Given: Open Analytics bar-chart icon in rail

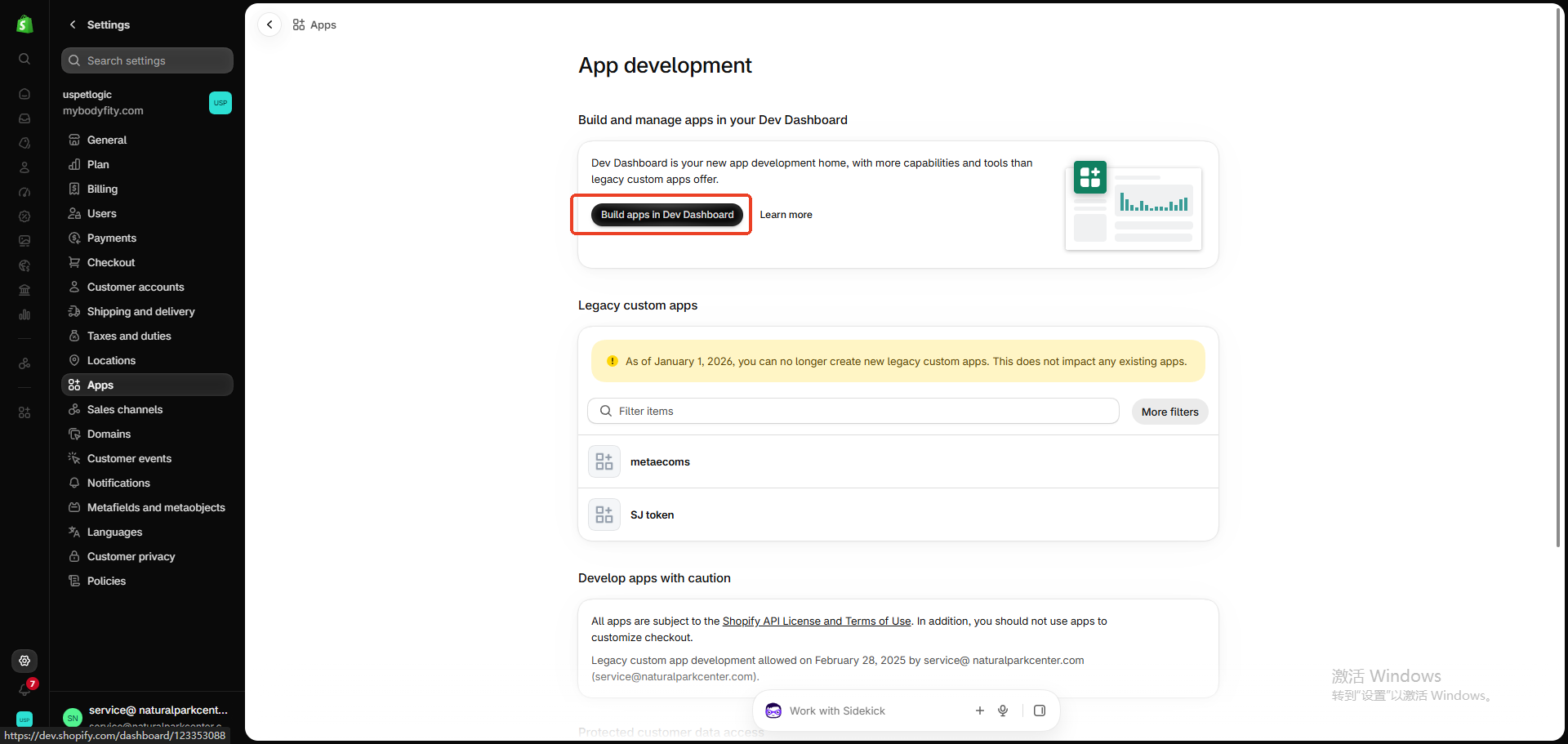Looking at the screenshot, I should click(24, 314).
